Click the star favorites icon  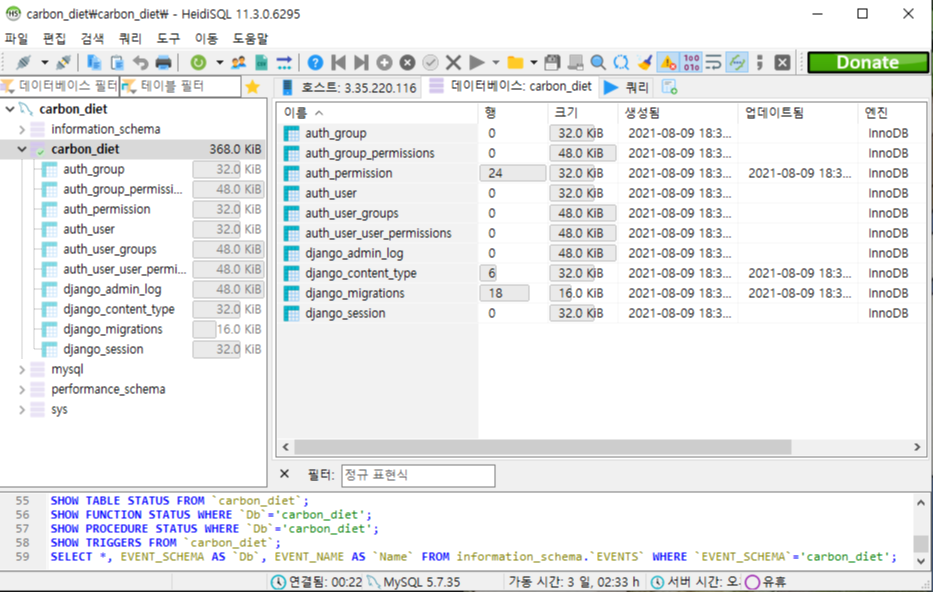253,87
